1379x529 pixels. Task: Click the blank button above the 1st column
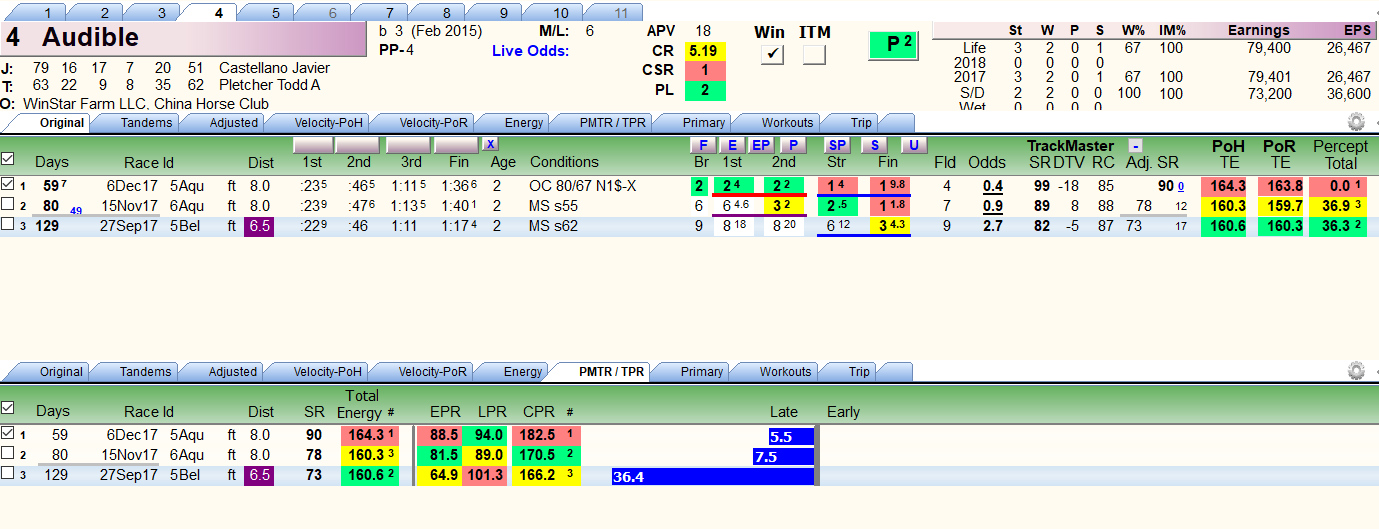click(312, 145)
